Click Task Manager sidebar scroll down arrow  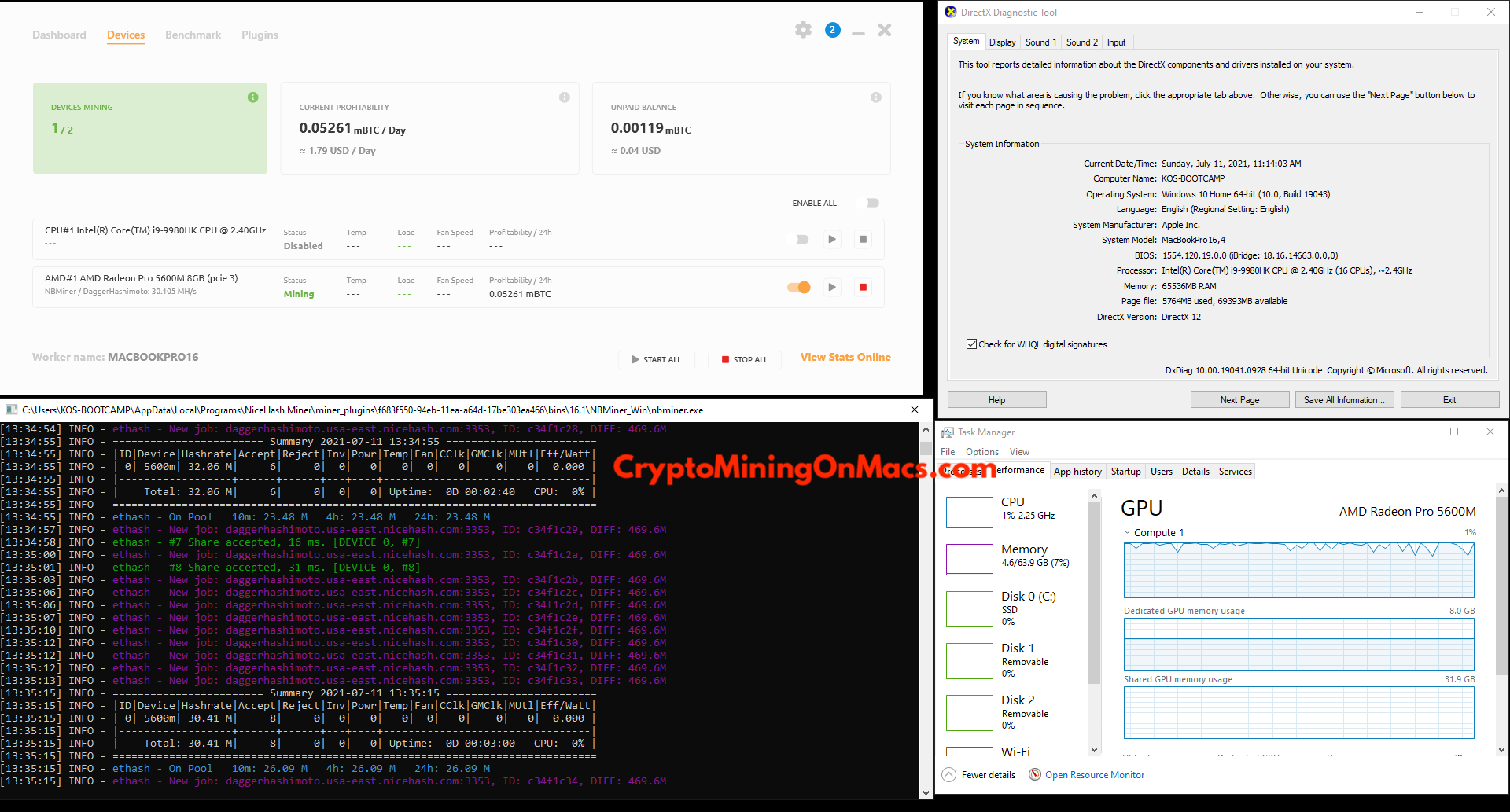click(x=1094, y=750)
